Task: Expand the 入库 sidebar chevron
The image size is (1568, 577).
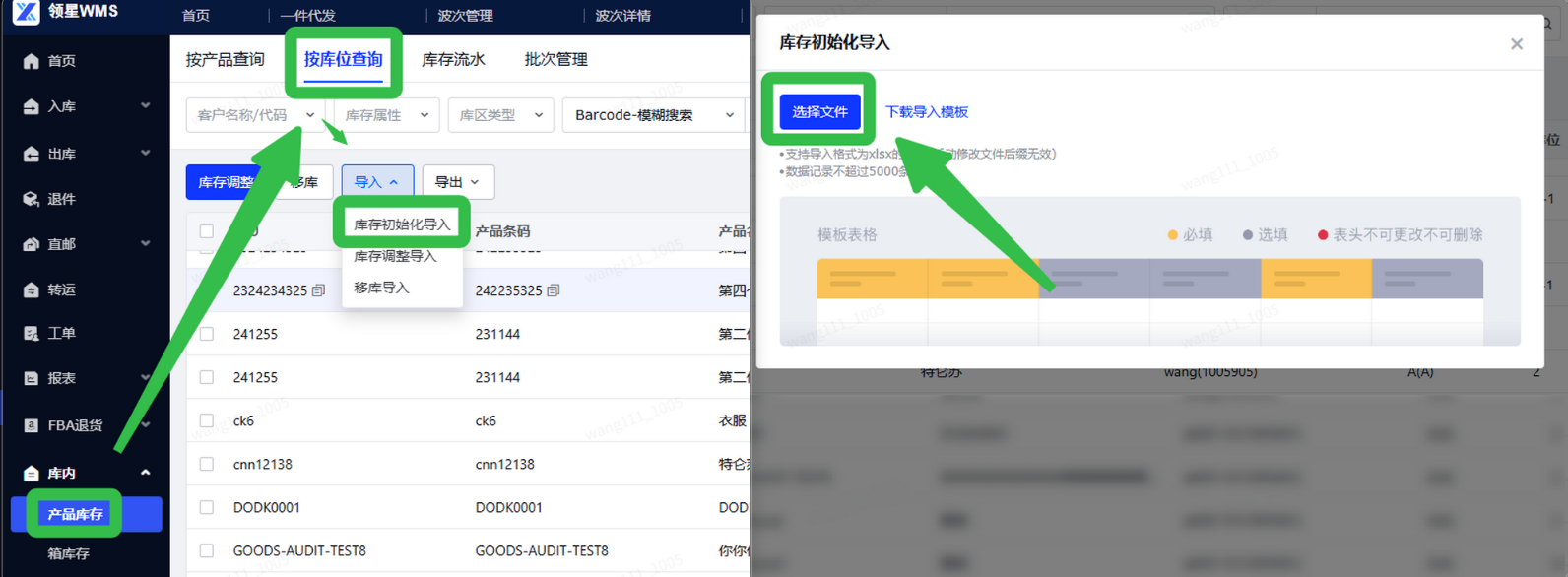Action: [146, 105]
